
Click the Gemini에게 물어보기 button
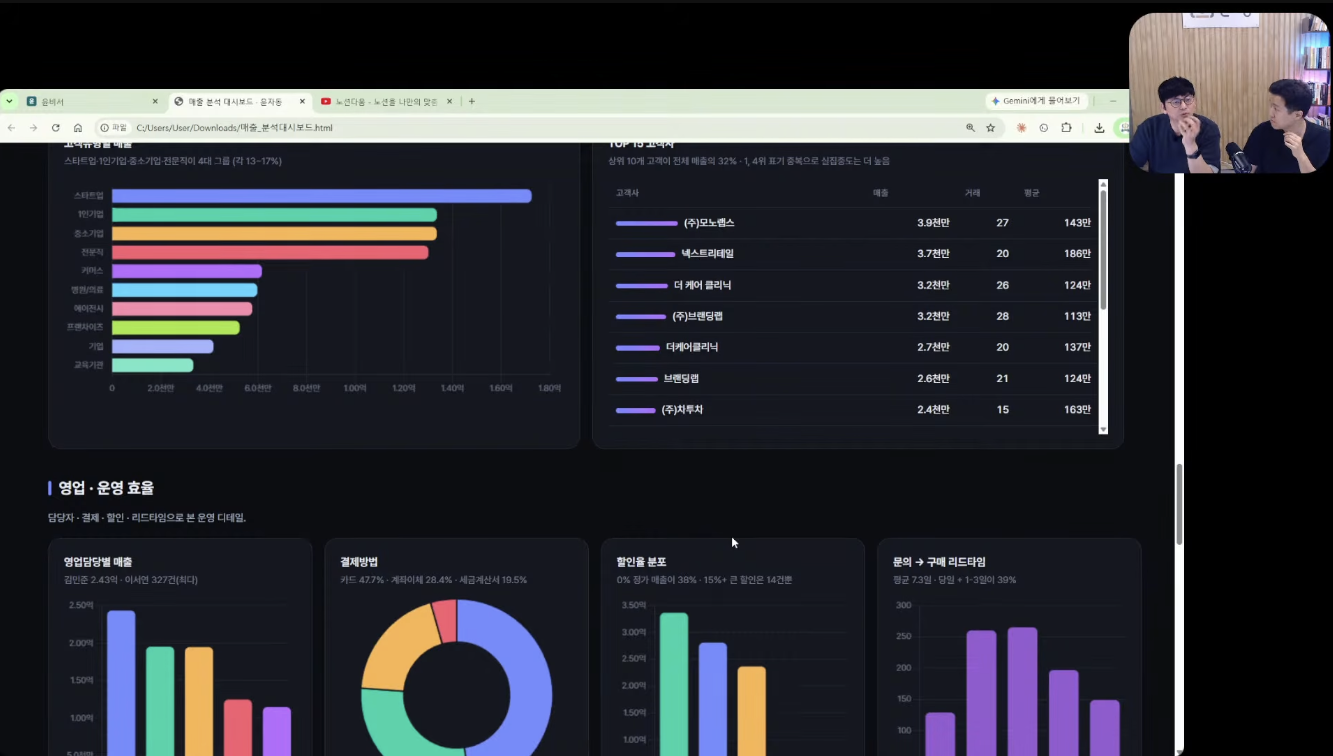click(1037, 101)
